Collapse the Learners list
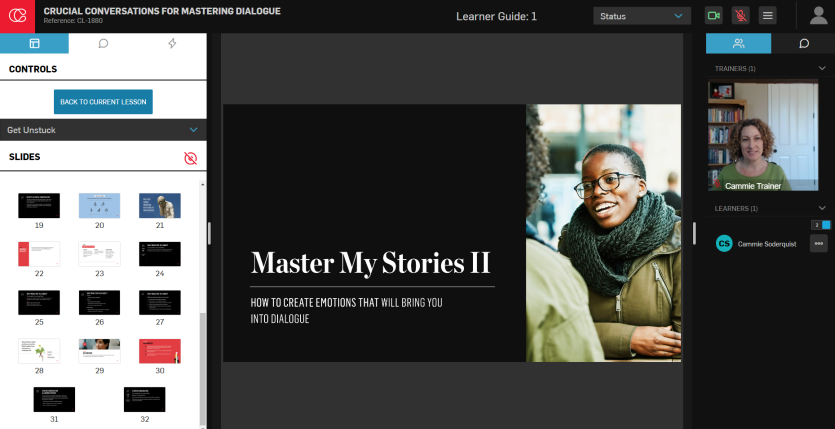This screenshot has width=835, height=429. [821, 209]
